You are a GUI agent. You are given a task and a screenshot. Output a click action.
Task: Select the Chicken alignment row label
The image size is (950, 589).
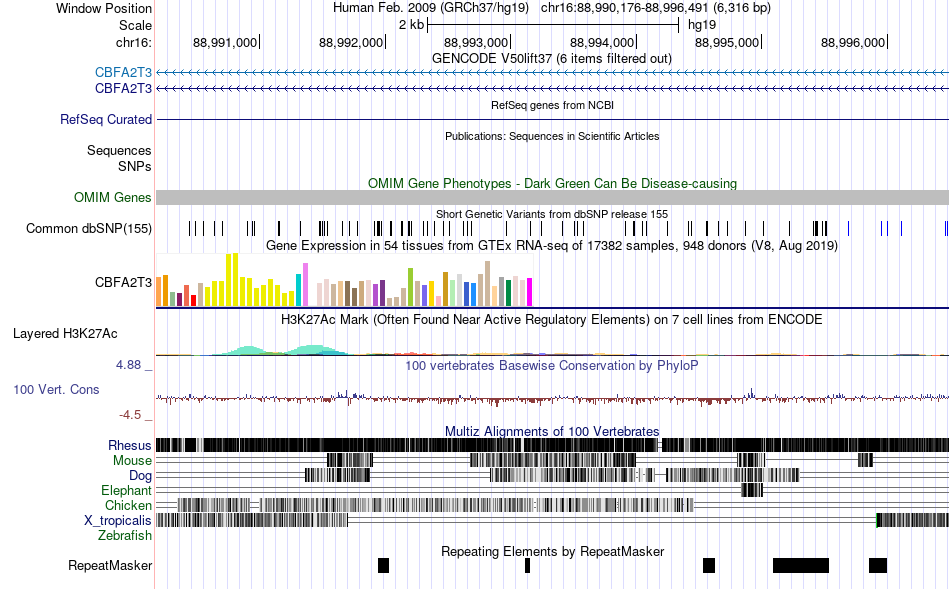click(x=128, y=505)
